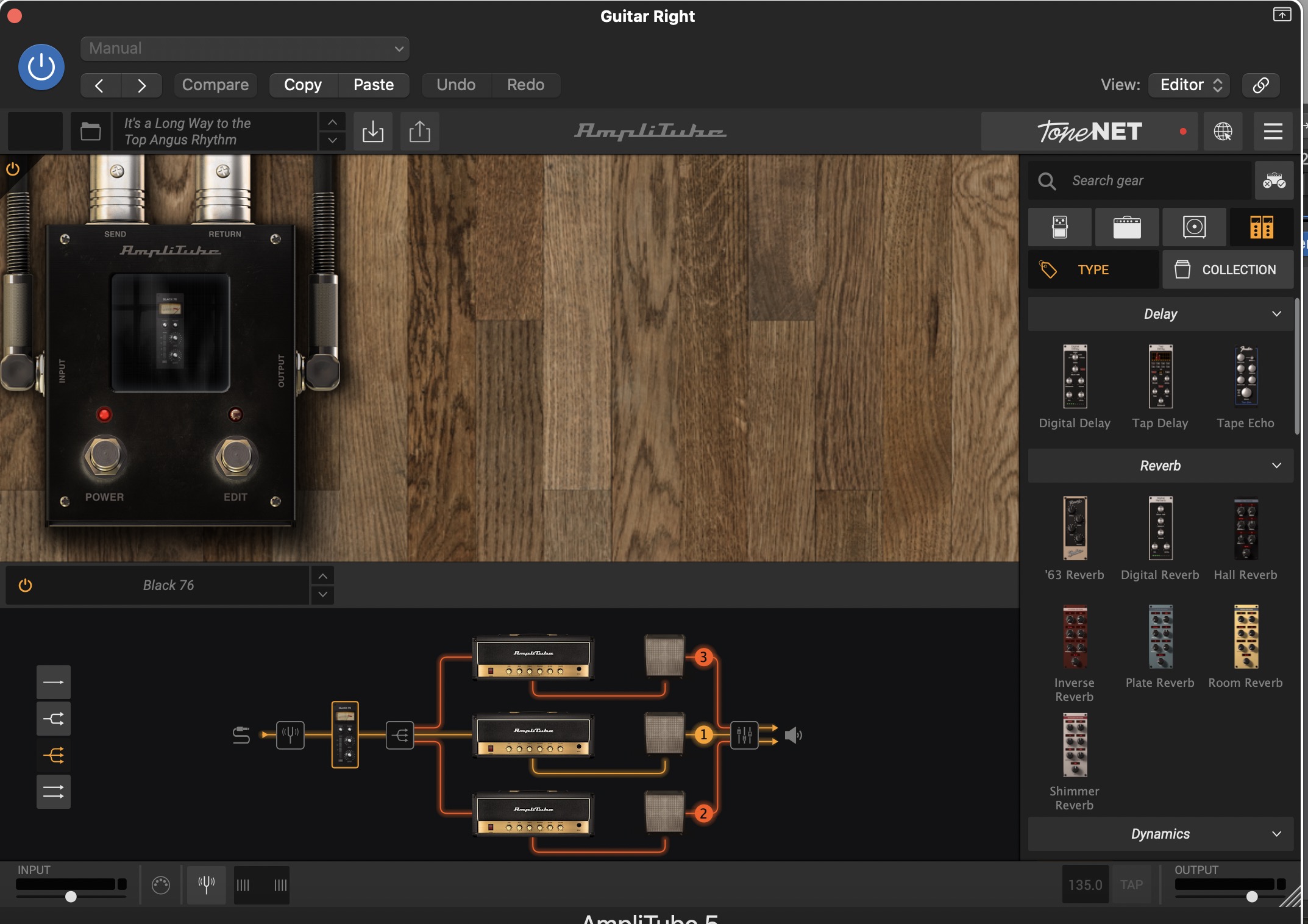The height and width of the screenshot is (924, 1308).
Task: Click the tuner block in the chain
Action: [x=290, y=735]
